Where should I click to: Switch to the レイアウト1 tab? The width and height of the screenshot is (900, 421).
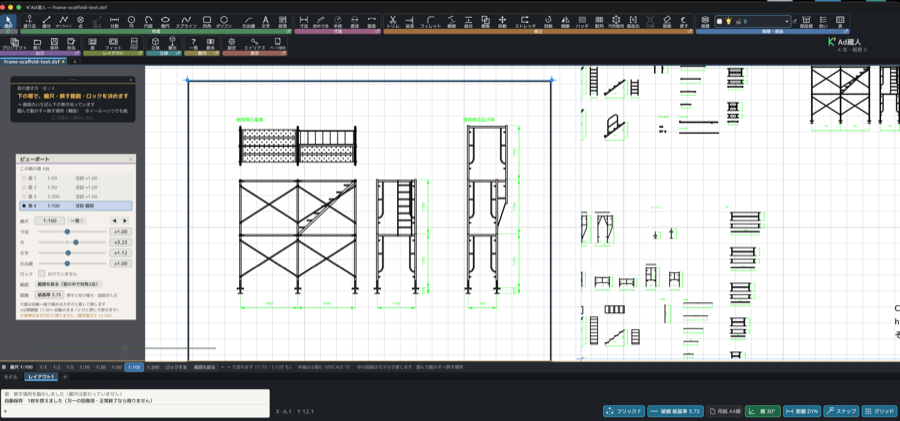42,377
